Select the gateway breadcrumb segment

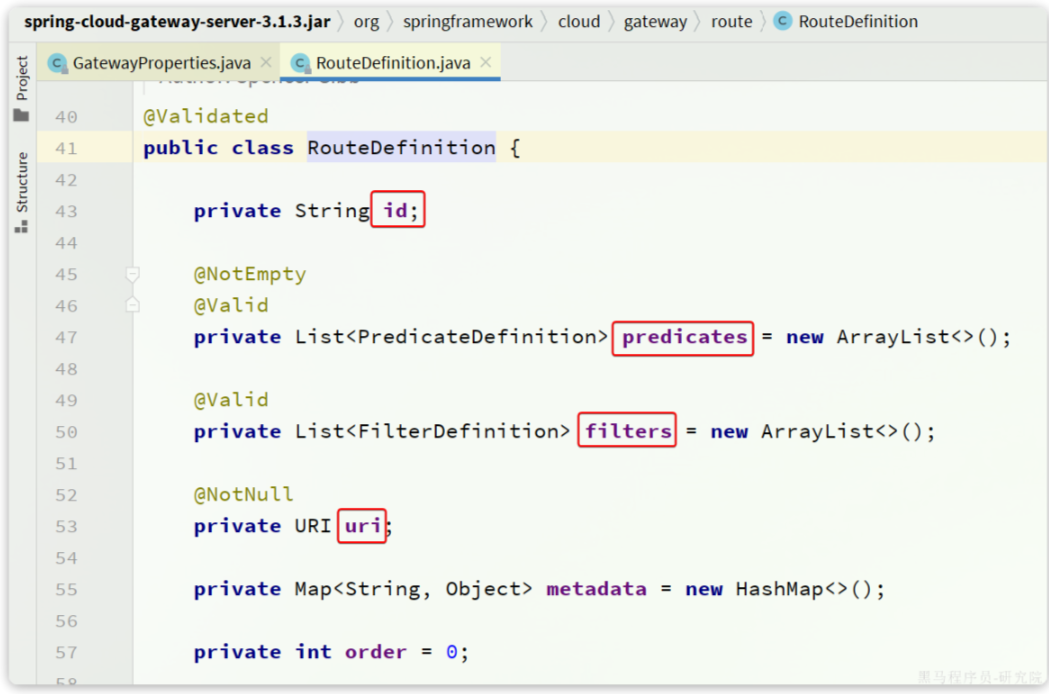655,21
